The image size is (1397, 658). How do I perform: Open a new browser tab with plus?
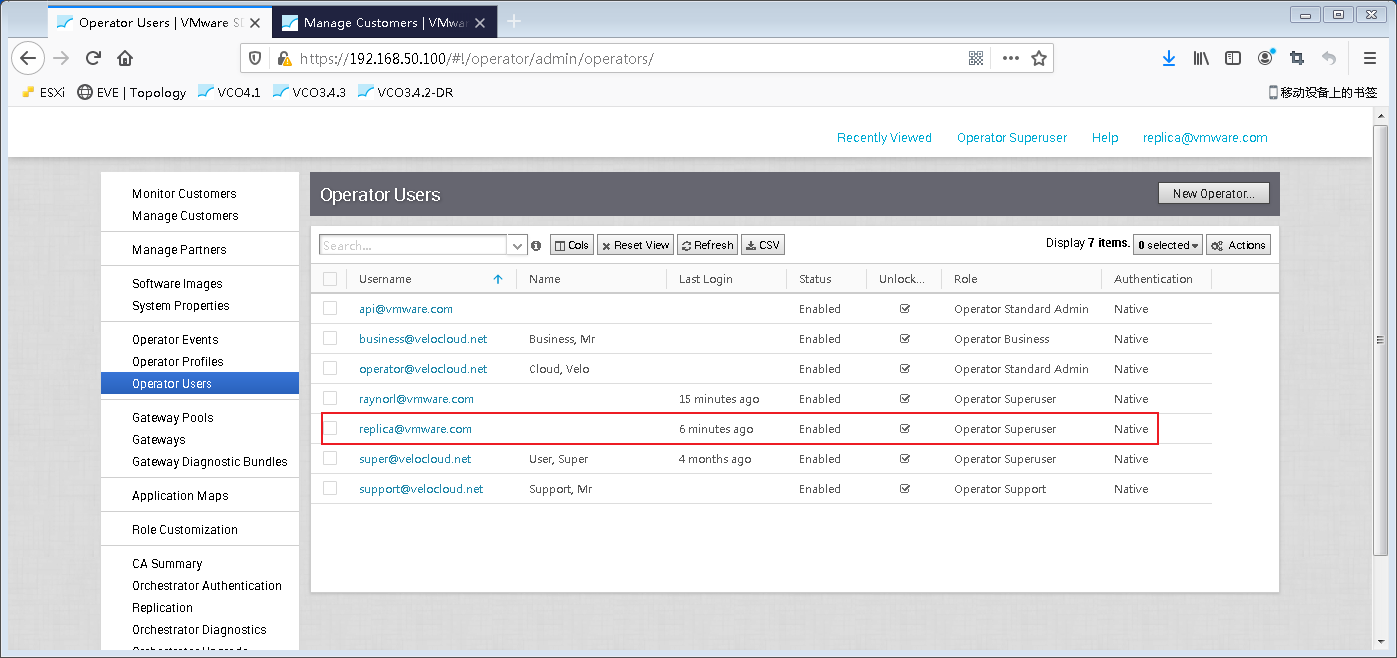pos(514,21)
